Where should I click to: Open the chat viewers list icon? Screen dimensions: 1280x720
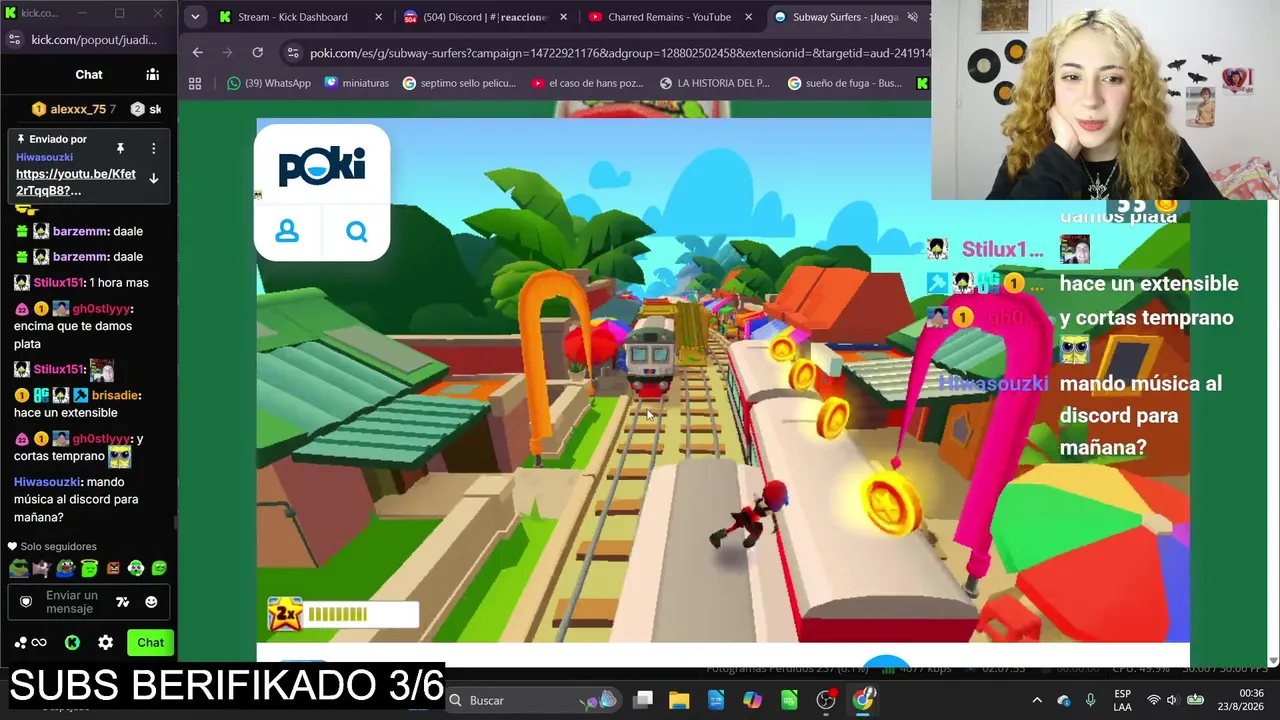point(152,74)
